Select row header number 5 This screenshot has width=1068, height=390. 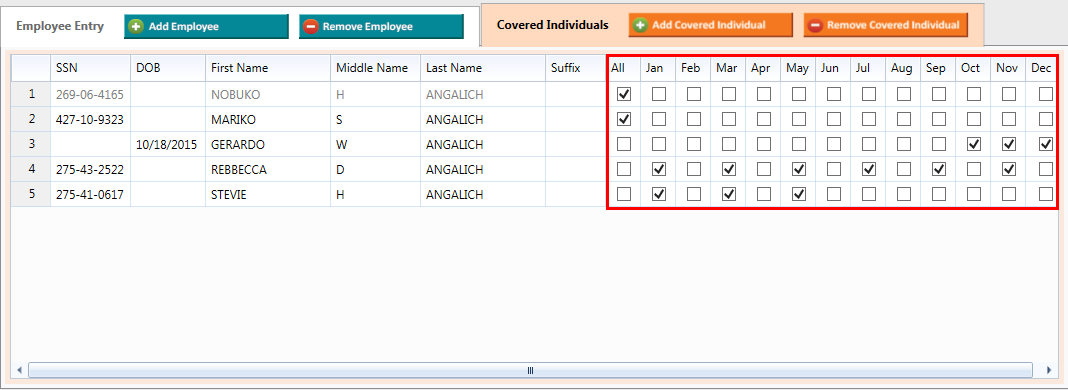pyautogui.click(x=31, y=194)
